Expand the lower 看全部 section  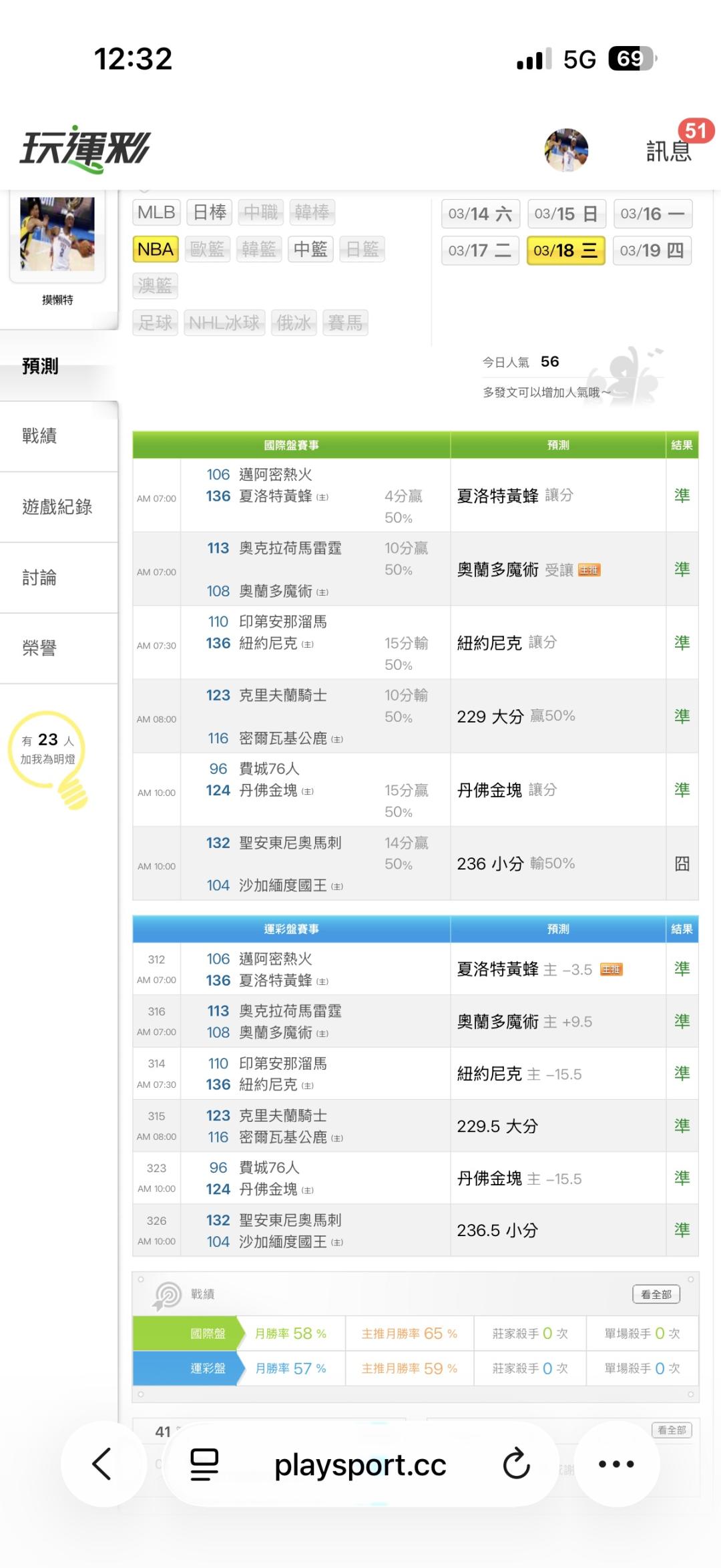(x=671, y=1430)
